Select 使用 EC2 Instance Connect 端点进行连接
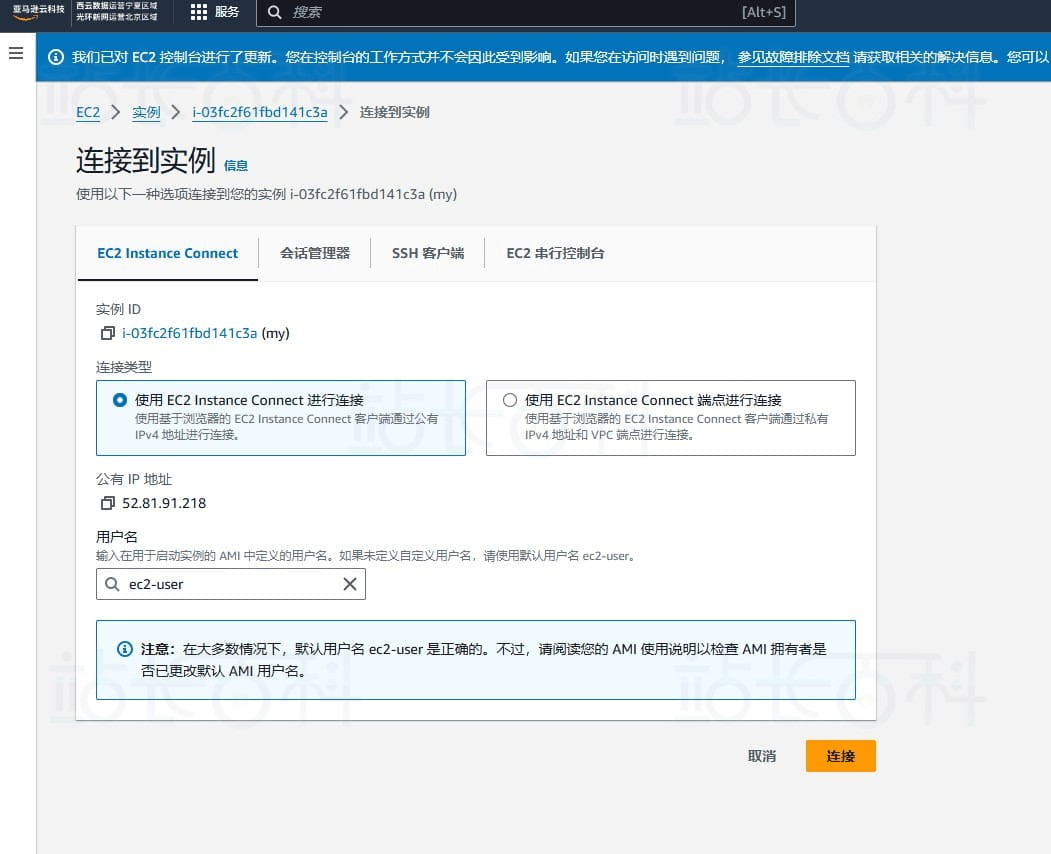Viewport: 1051px width, 854px height. coord(510,399)
